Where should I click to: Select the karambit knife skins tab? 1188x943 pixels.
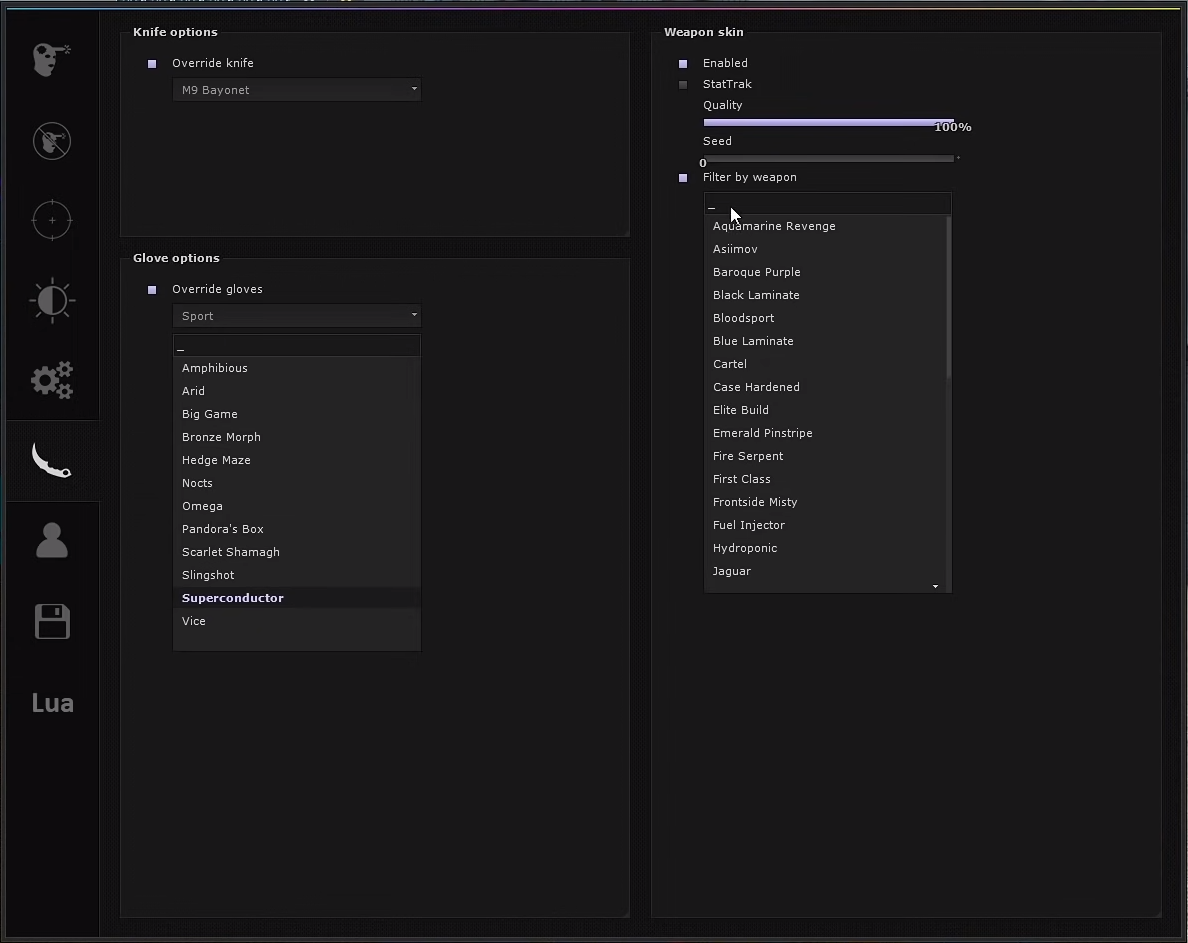click(51, 460)
